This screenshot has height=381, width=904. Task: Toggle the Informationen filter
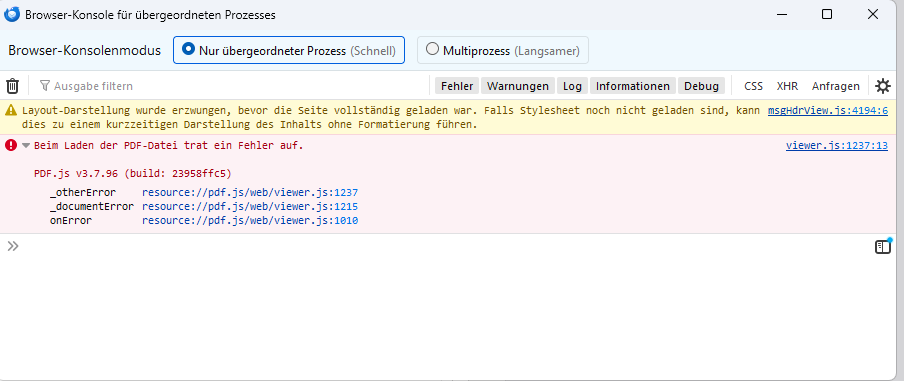point(632,86)
